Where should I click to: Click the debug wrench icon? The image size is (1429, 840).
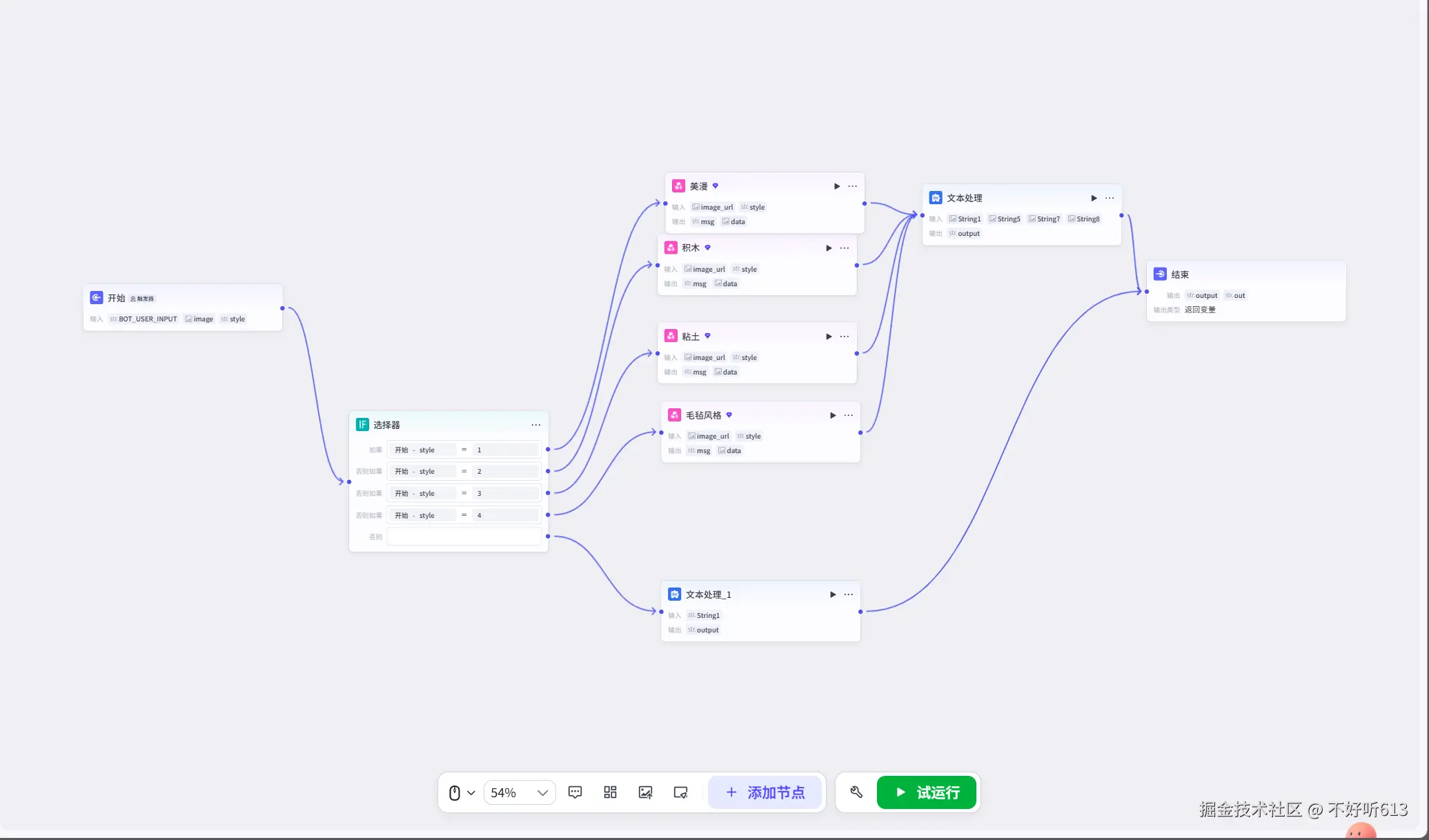click(856, 792)
